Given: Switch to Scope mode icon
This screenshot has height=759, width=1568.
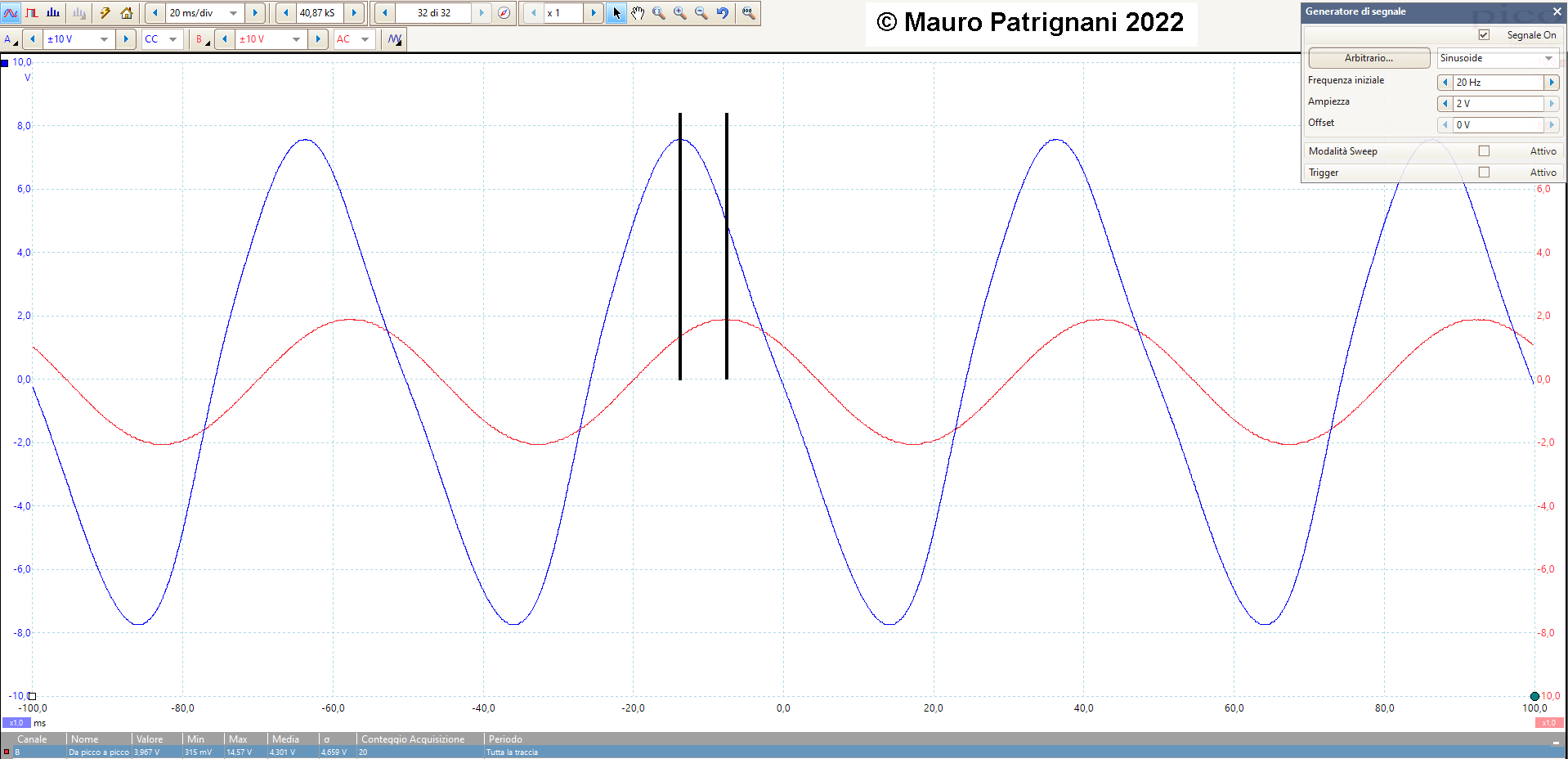Looking at the screenshot, I should tap(11, 13).
